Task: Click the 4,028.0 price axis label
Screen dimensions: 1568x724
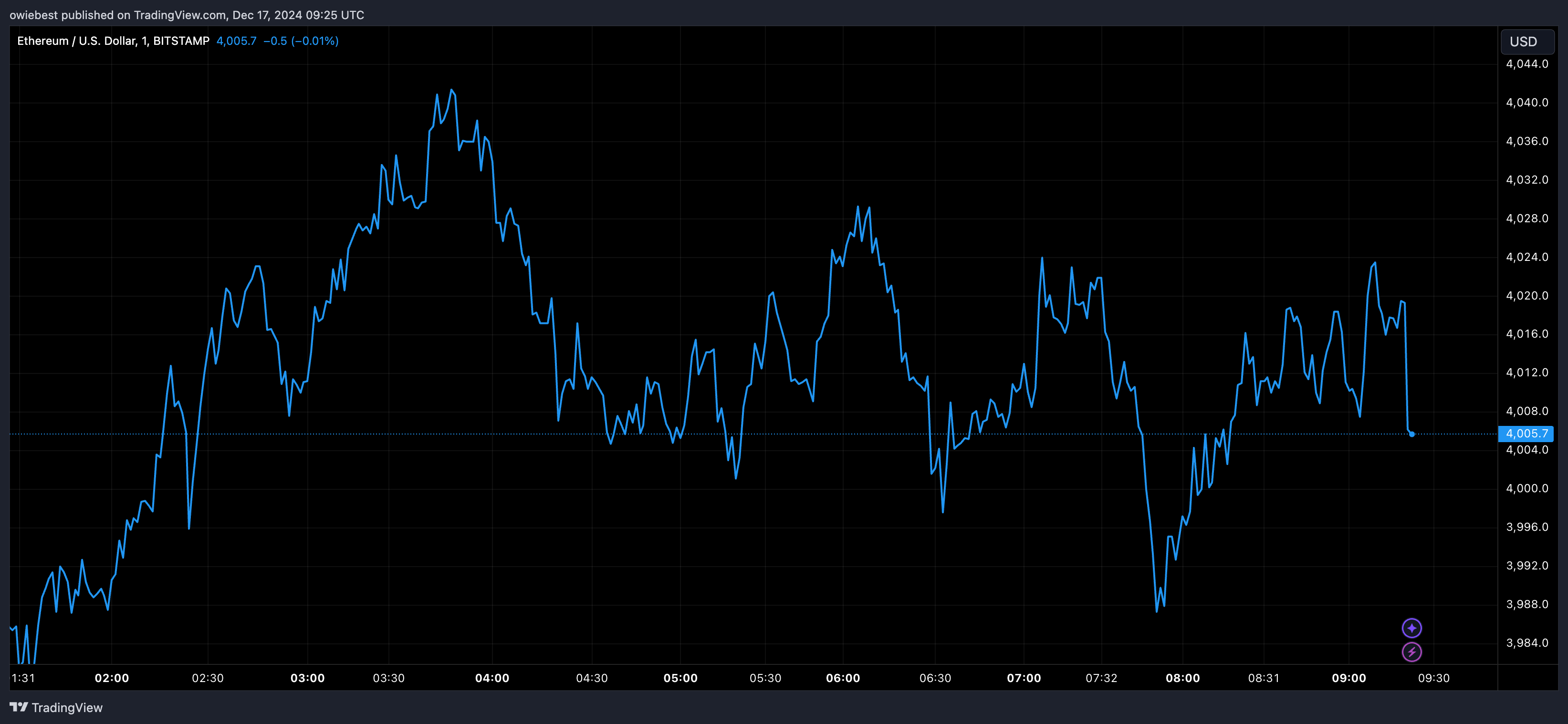Action: (x=1527, y=218)
